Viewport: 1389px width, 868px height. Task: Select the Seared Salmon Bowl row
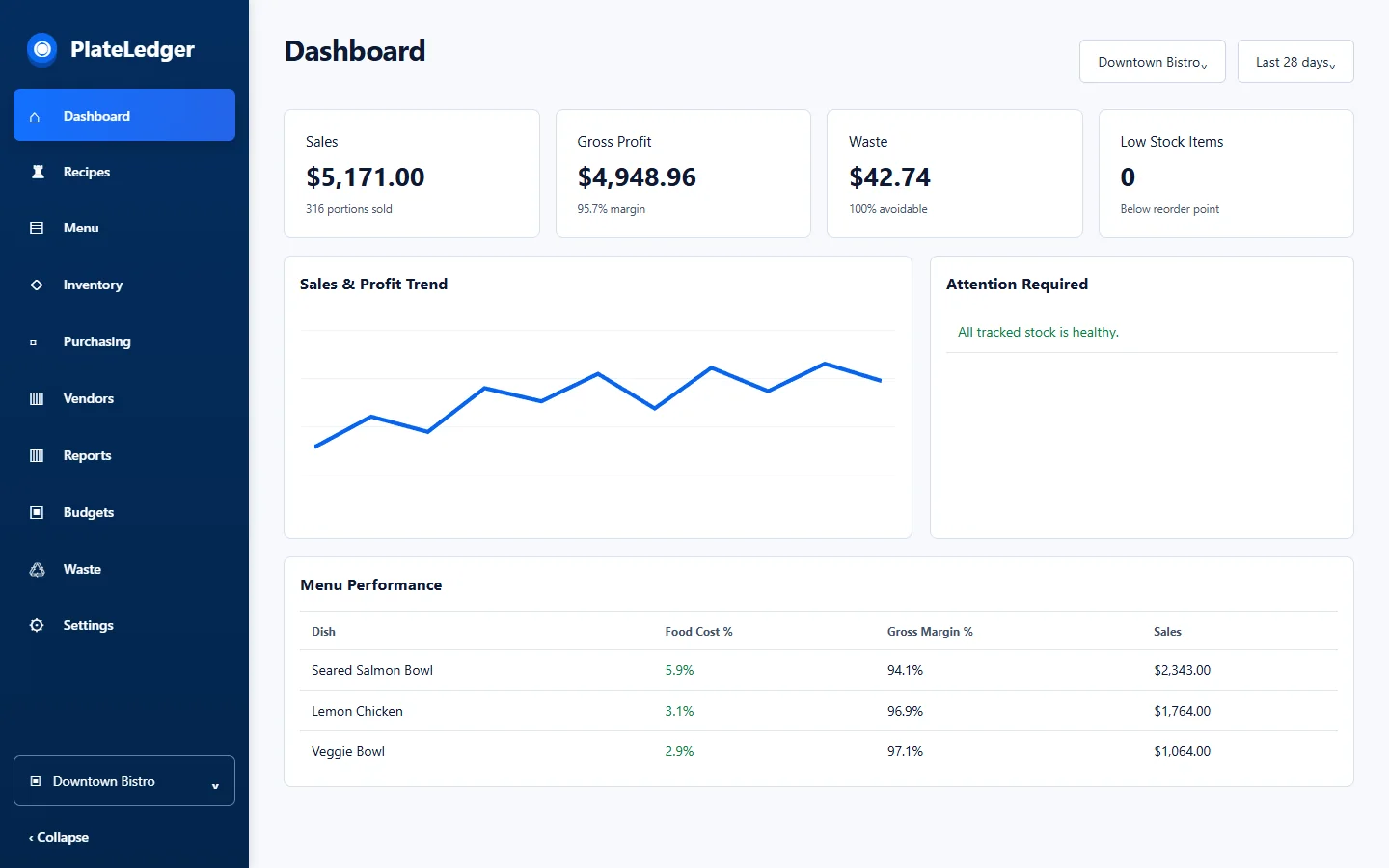819,670
